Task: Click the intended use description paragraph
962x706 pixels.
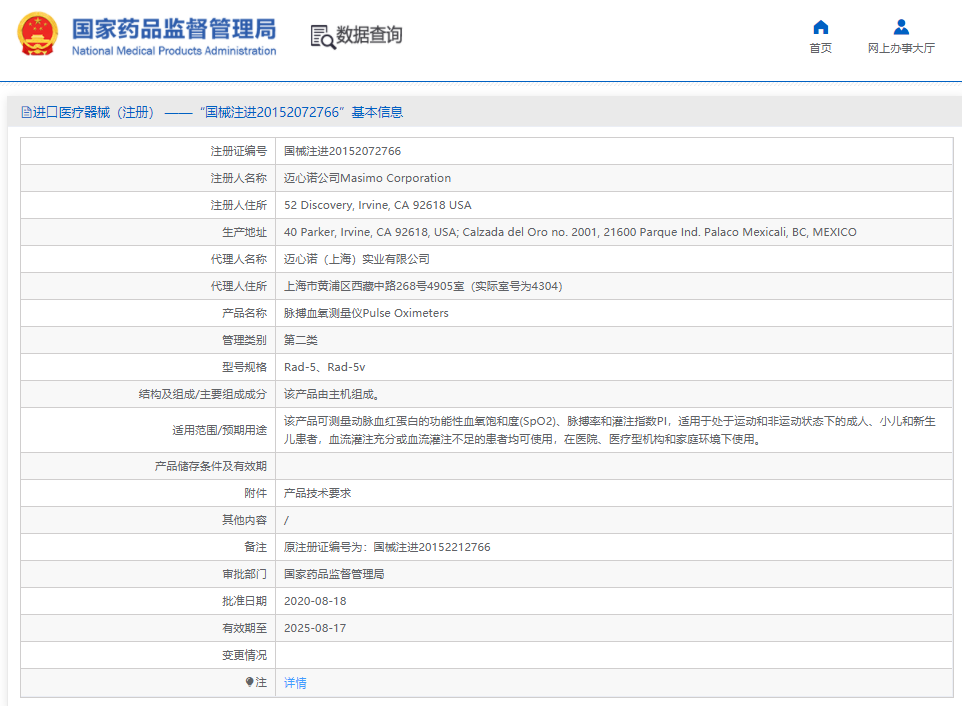Action: (610, 430)
